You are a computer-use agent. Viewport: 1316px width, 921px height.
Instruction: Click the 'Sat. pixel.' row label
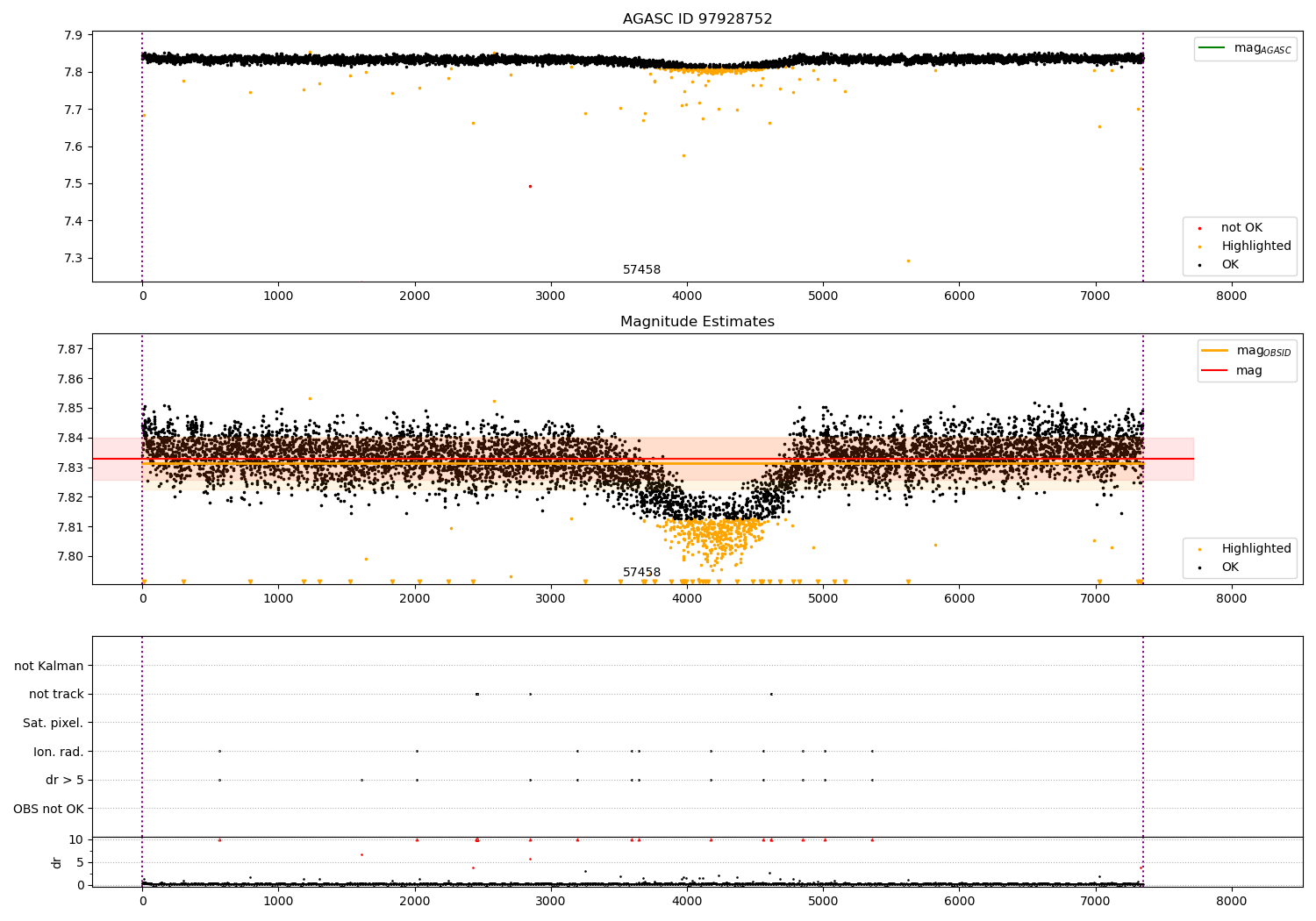(54, 723)
